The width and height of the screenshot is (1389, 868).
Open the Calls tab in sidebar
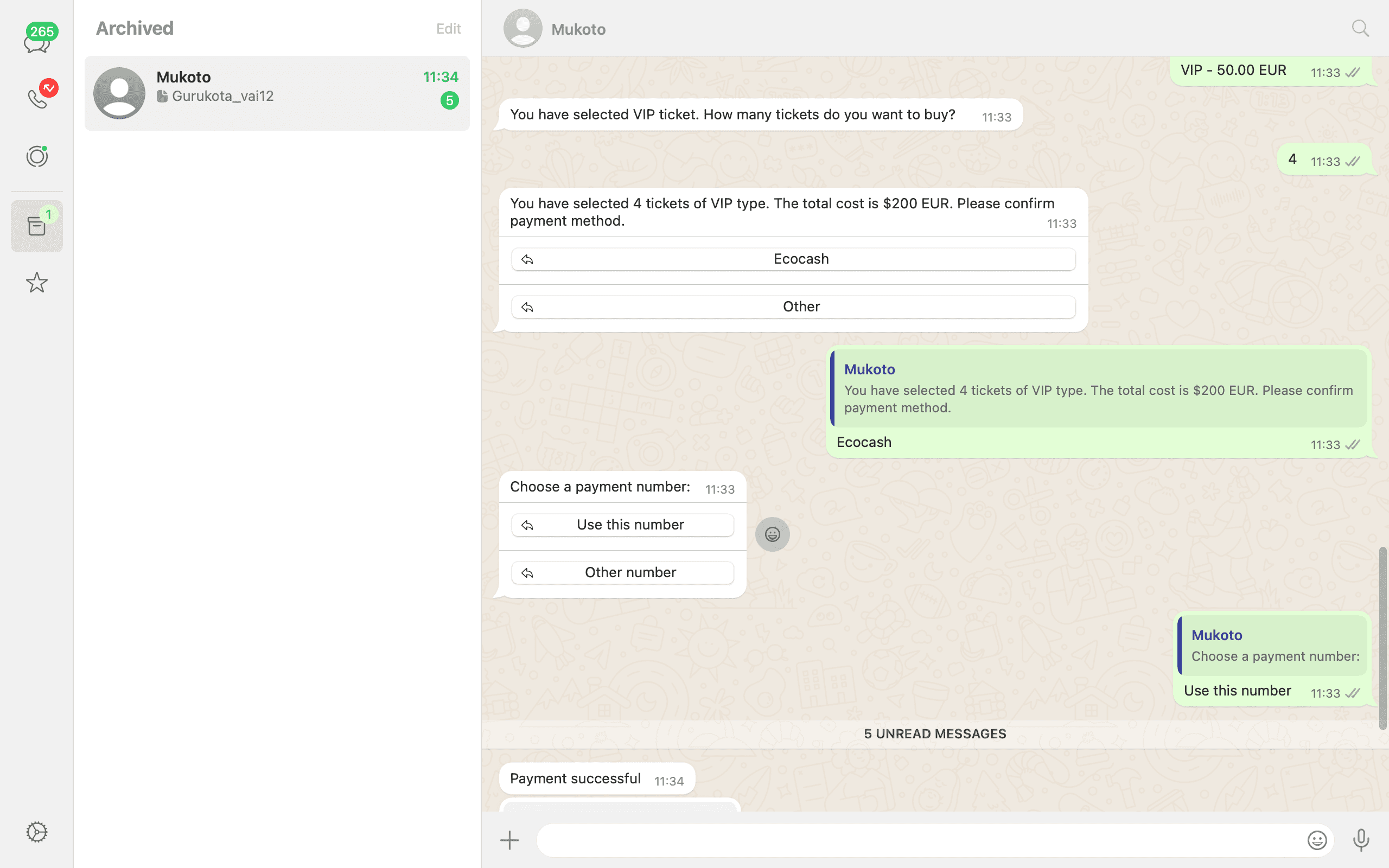coord(37,98)
